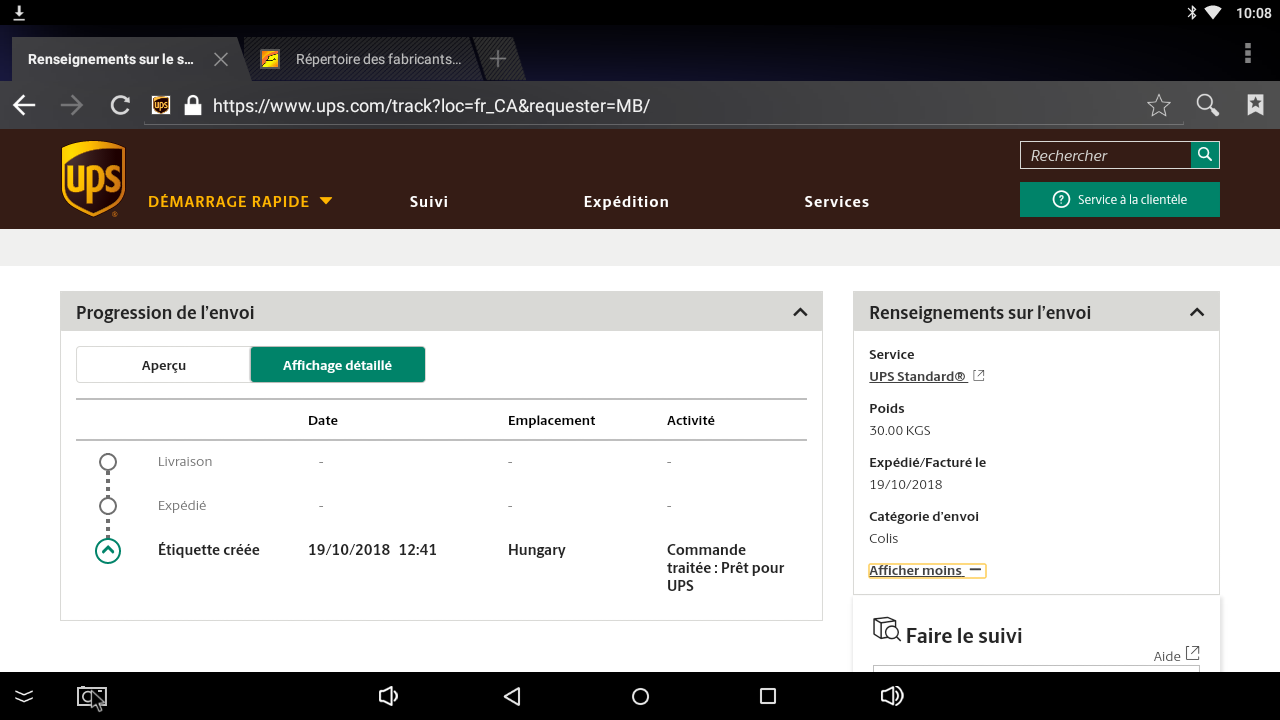Click the Colis category value
The height and width of the screenshot is (720, 1280).
click(884, 538)
